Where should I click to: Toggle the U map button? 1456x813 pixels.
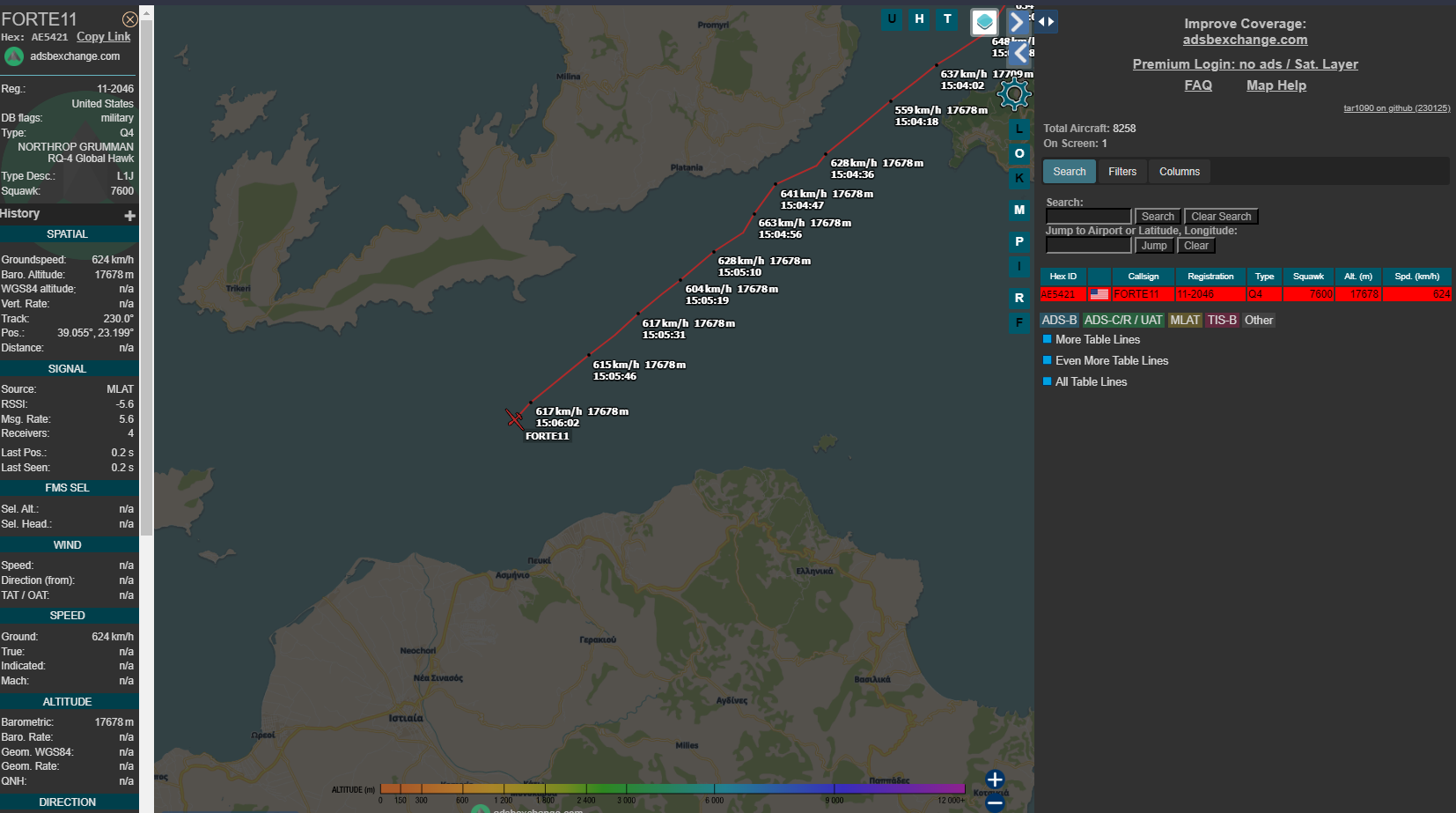point(892,19)
